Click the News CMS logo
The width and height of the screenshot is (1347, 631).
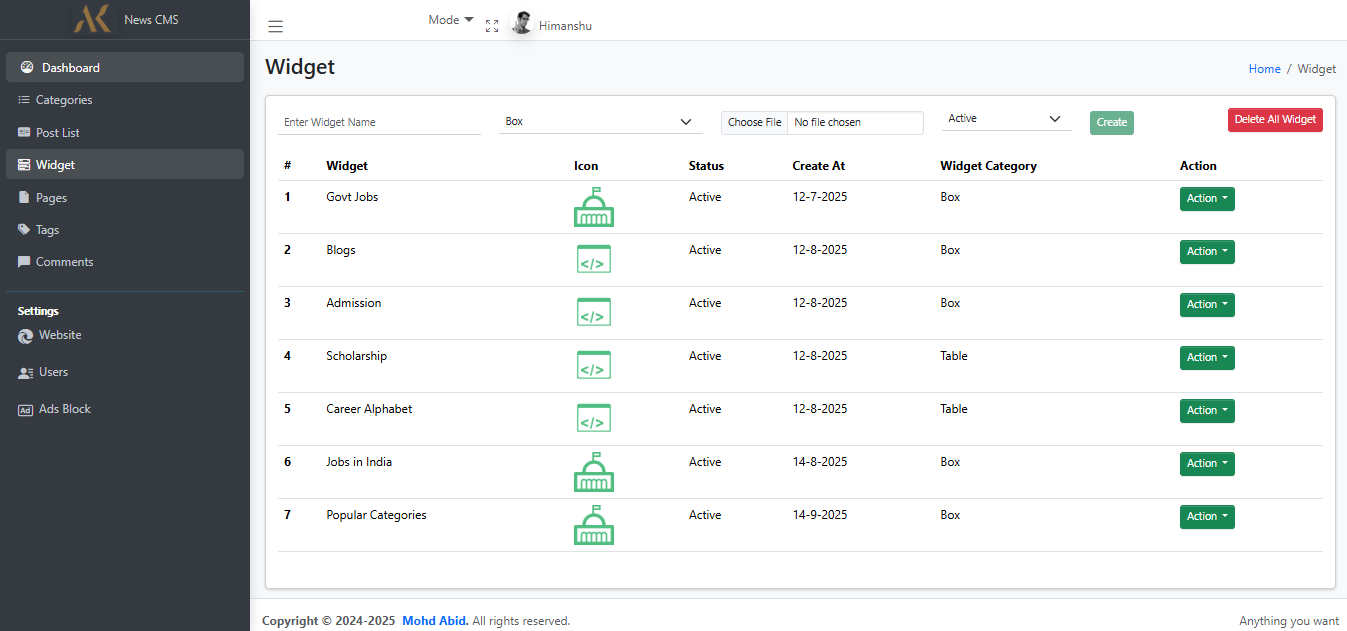click(x=93, y=19)
